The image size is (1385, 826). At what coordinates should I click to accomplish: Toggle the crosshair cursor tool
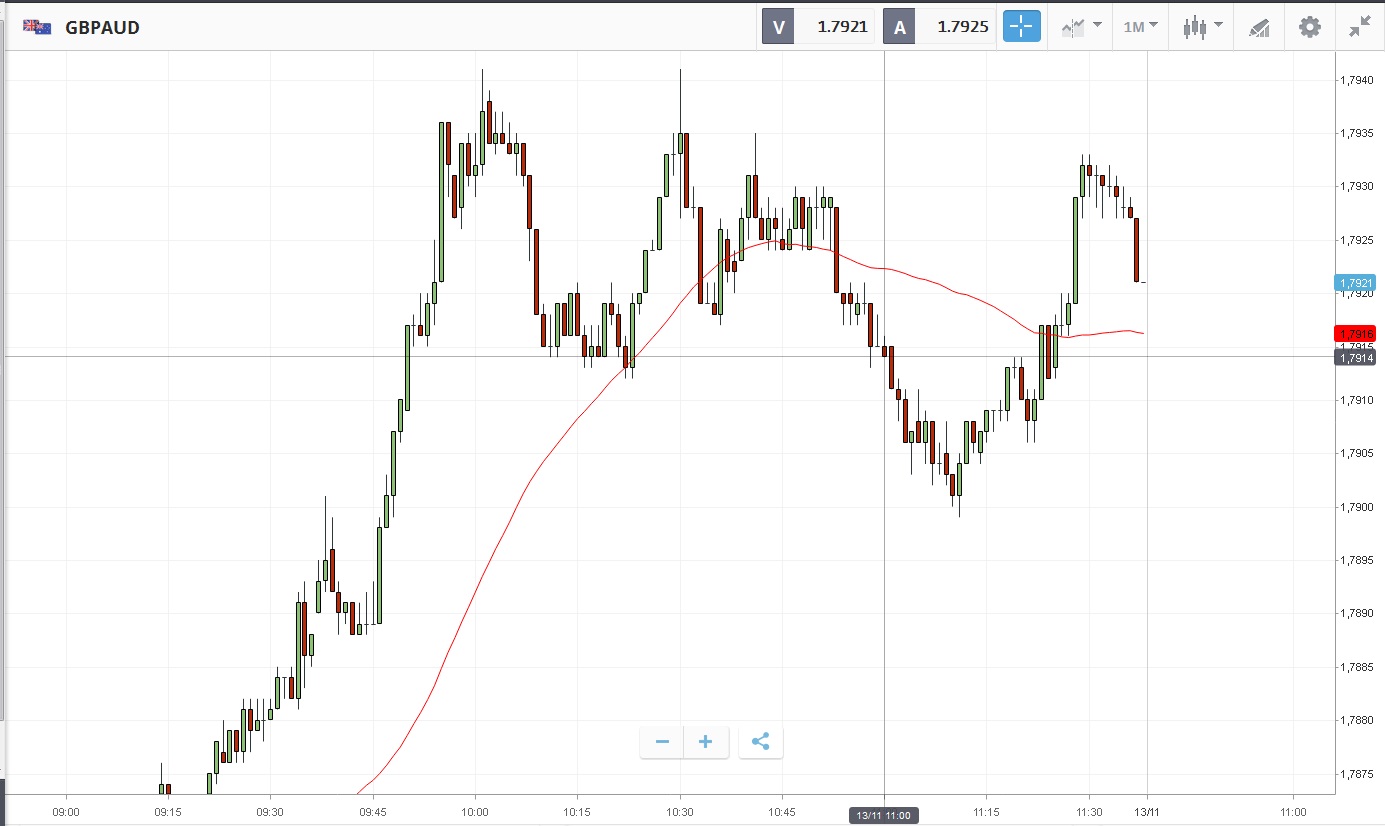1021,27
